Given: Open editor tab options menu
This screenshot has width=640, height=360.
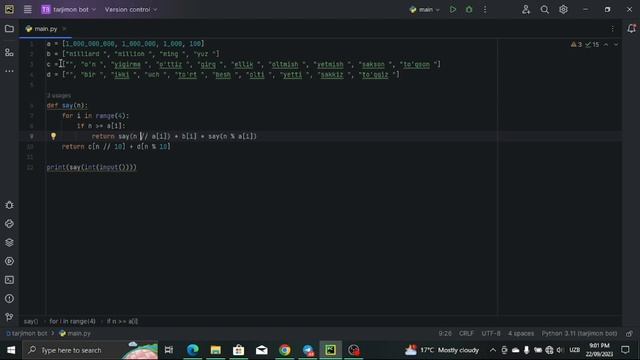Looking at the screenshot, I should (612, 29).
